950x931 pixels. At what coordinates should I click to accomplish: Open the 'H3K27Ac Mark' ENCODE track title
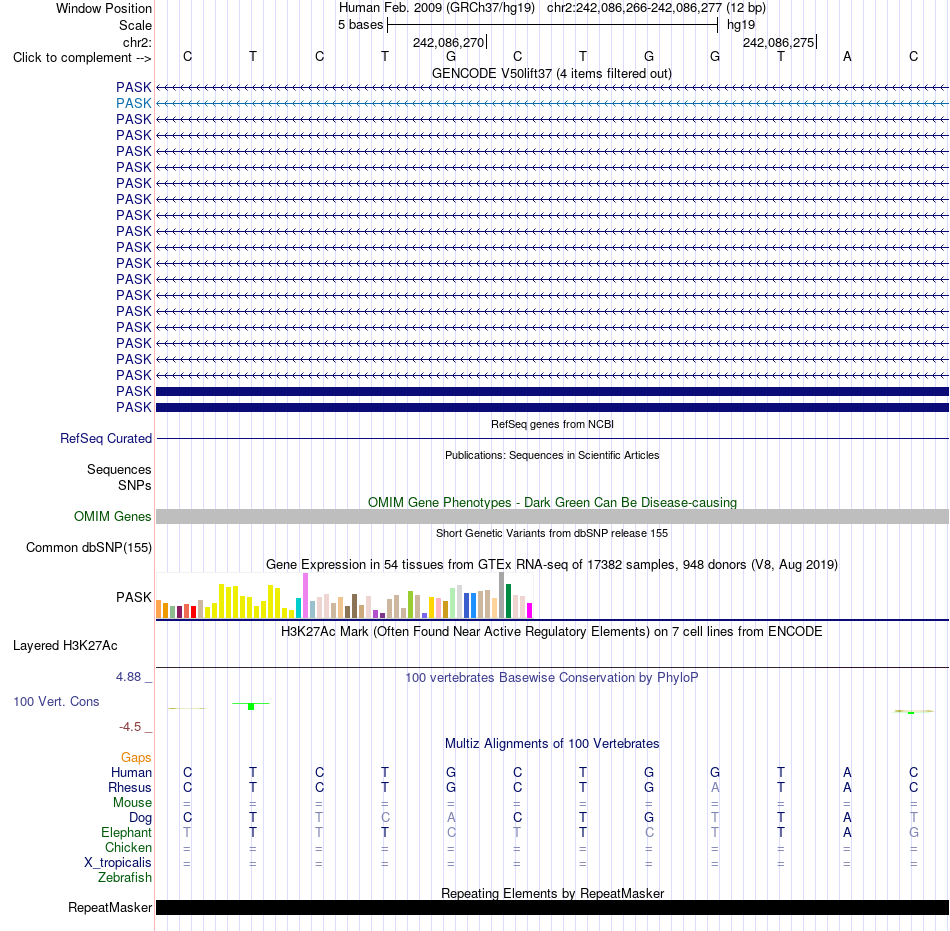tap(552, 632)
